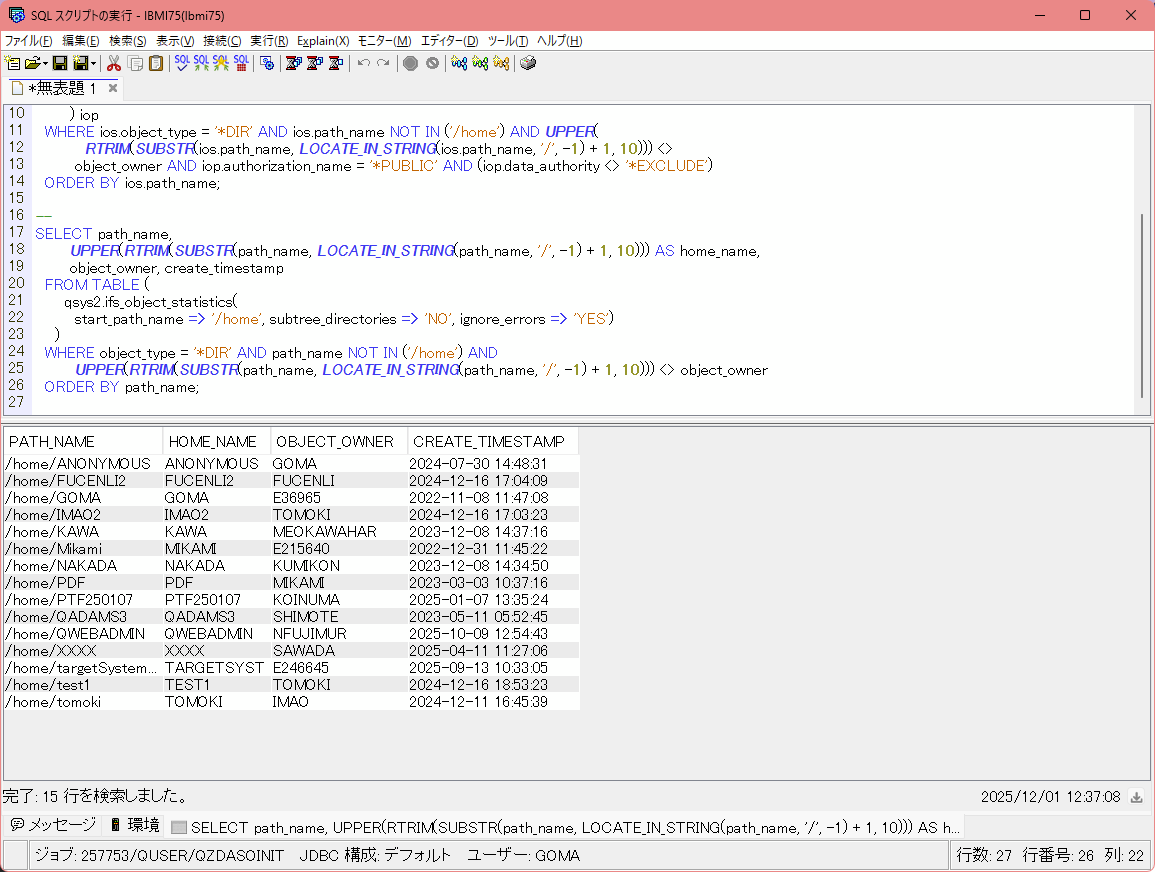Open the 表示(V) menu
This screenshot has height=872, width=1155.
pos(175,41)
